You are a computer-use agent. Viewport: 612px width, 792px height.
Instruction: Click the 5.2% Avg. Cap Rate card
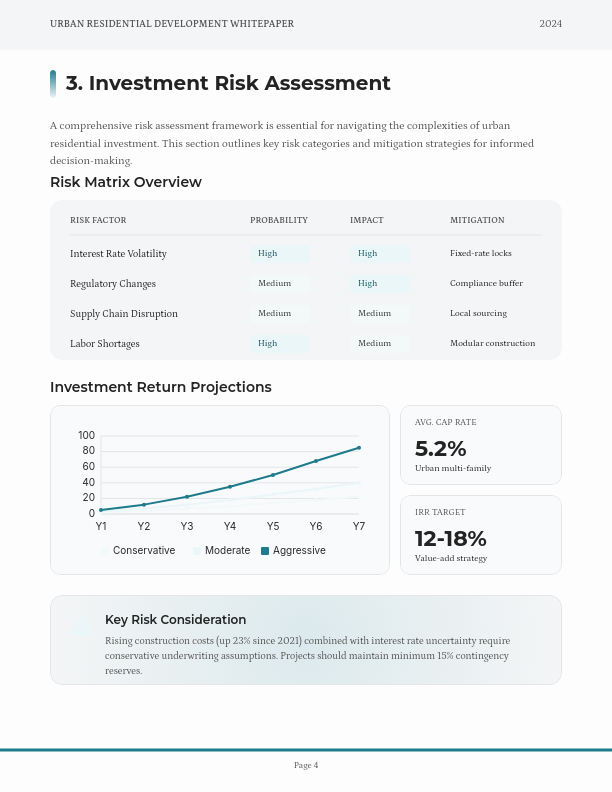click(x=480, y=445)
